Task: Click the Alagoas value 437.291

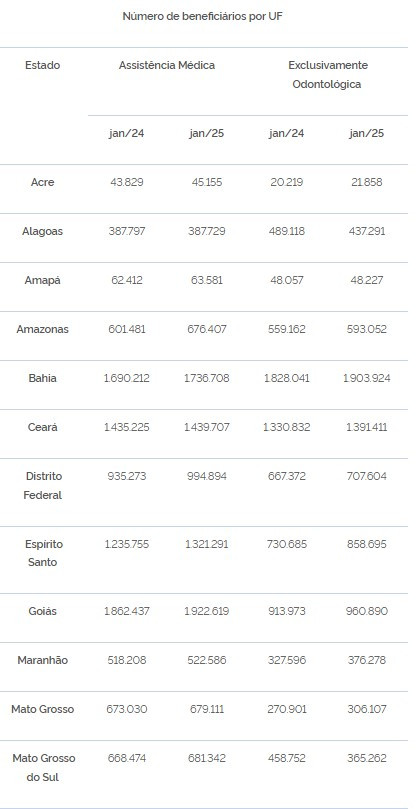Action: point(366,232)
